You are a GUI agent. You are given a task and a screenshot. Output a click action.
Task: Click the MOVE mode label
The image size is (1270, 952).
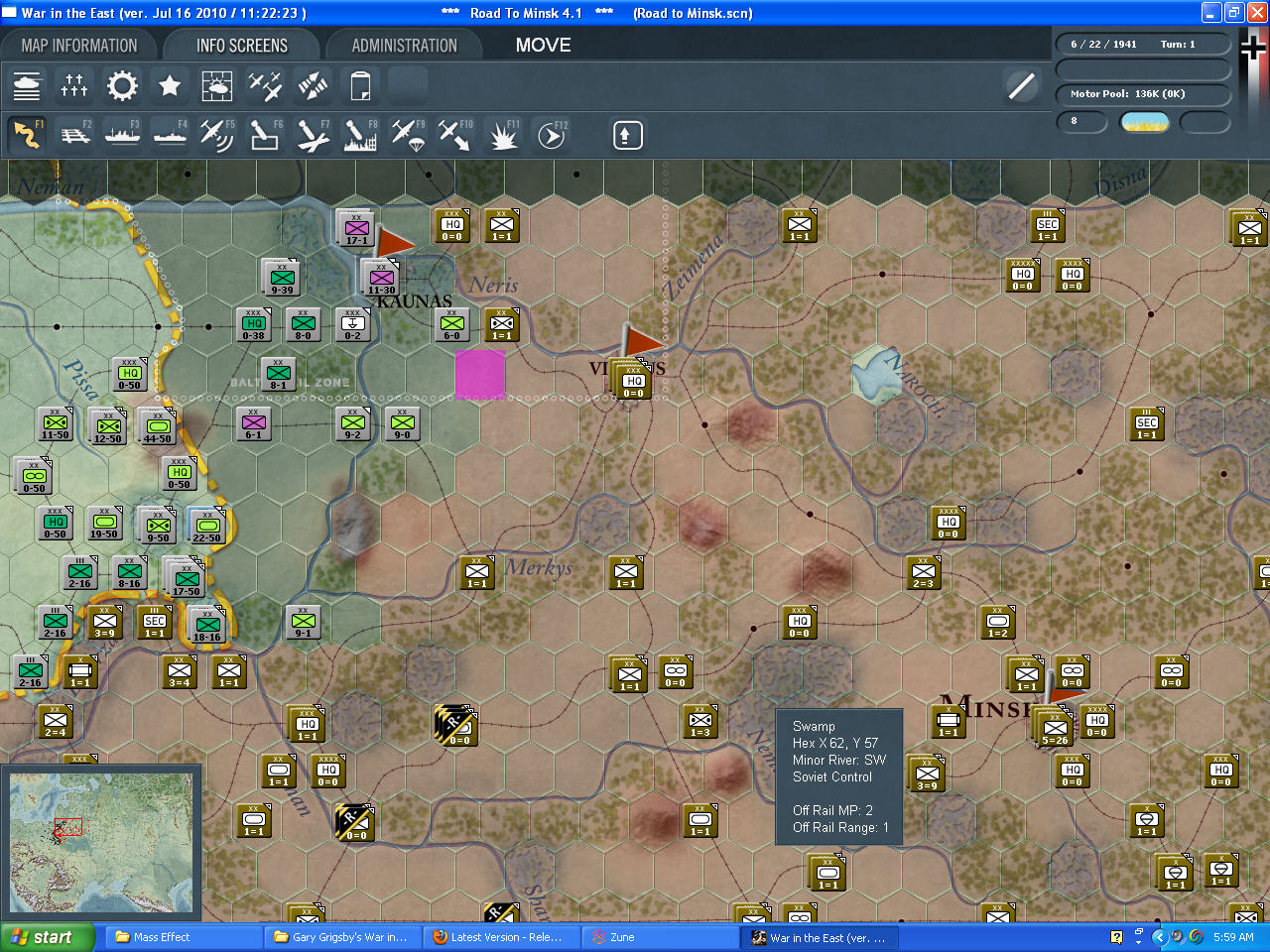tap(544, 46)
